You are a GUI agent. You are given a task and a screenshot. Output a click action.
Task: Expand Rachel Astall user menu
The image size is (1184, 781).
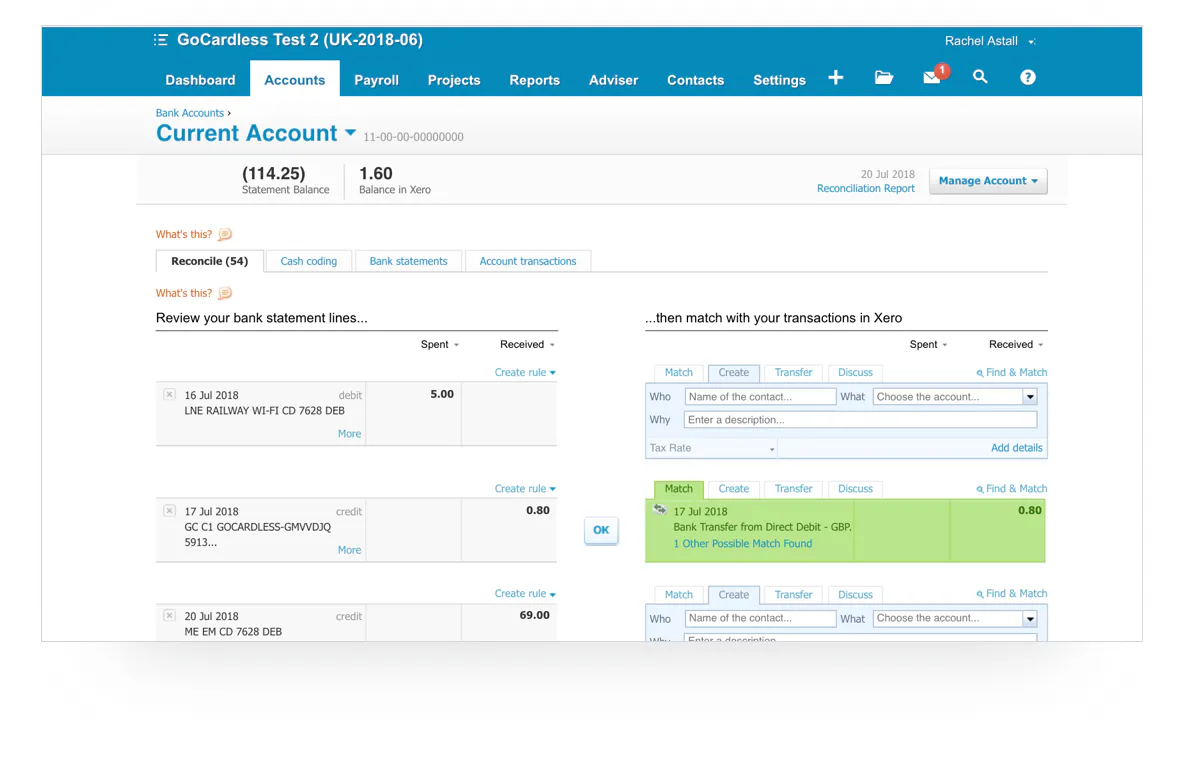pos(1031,42)
